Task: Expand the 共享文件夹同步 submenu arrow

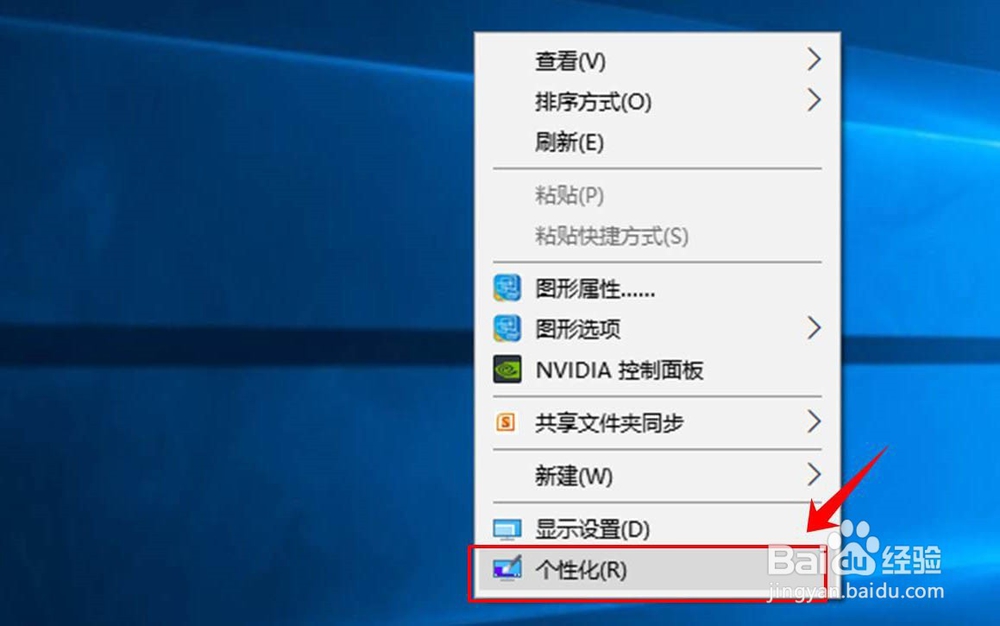Action: [x=815, y=423]
